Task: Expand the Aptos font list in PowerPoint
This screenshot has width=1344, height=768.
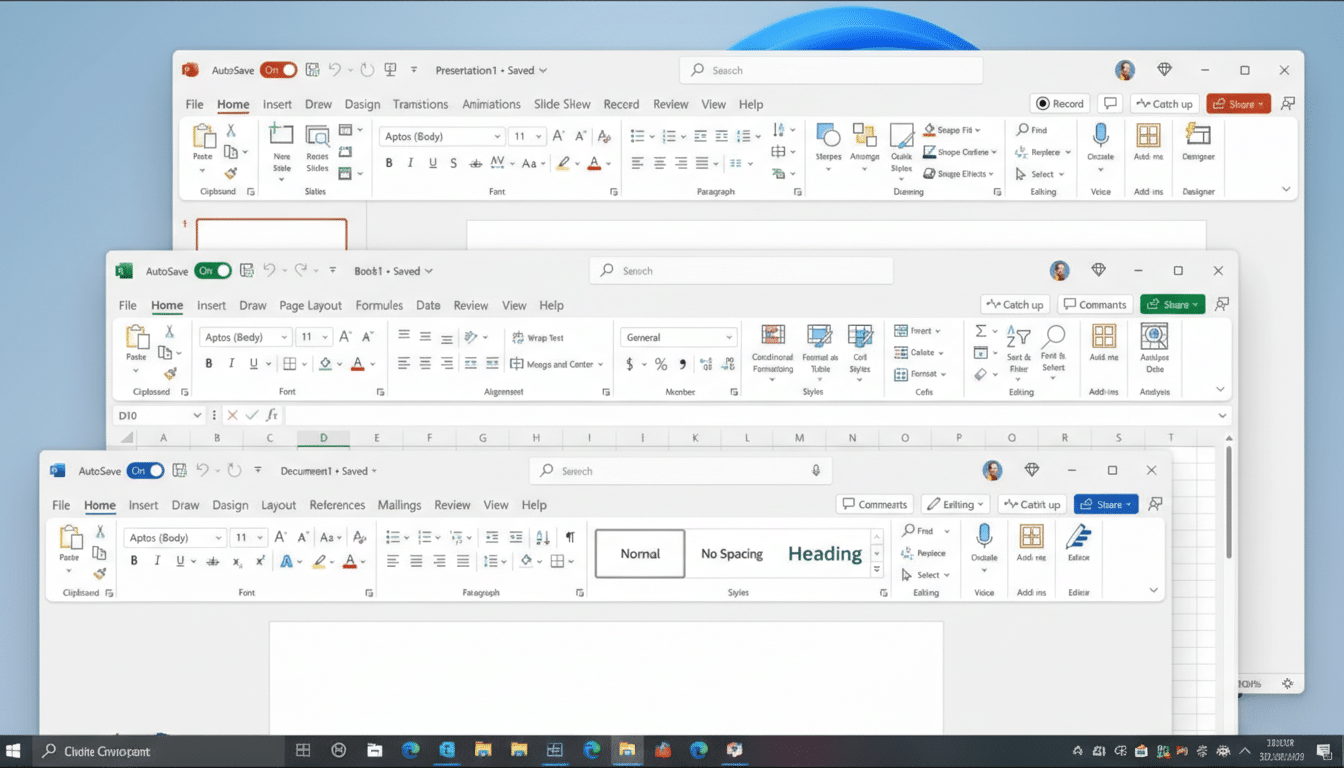Action: click(496, 135)
